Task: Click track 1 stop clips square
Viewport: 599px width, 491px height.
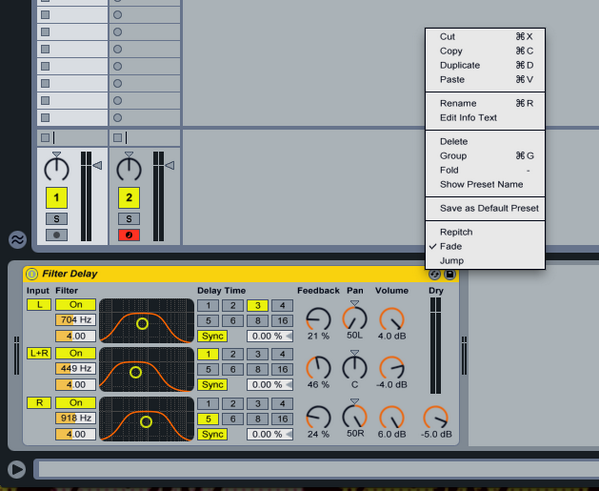Action: [45, 138]
